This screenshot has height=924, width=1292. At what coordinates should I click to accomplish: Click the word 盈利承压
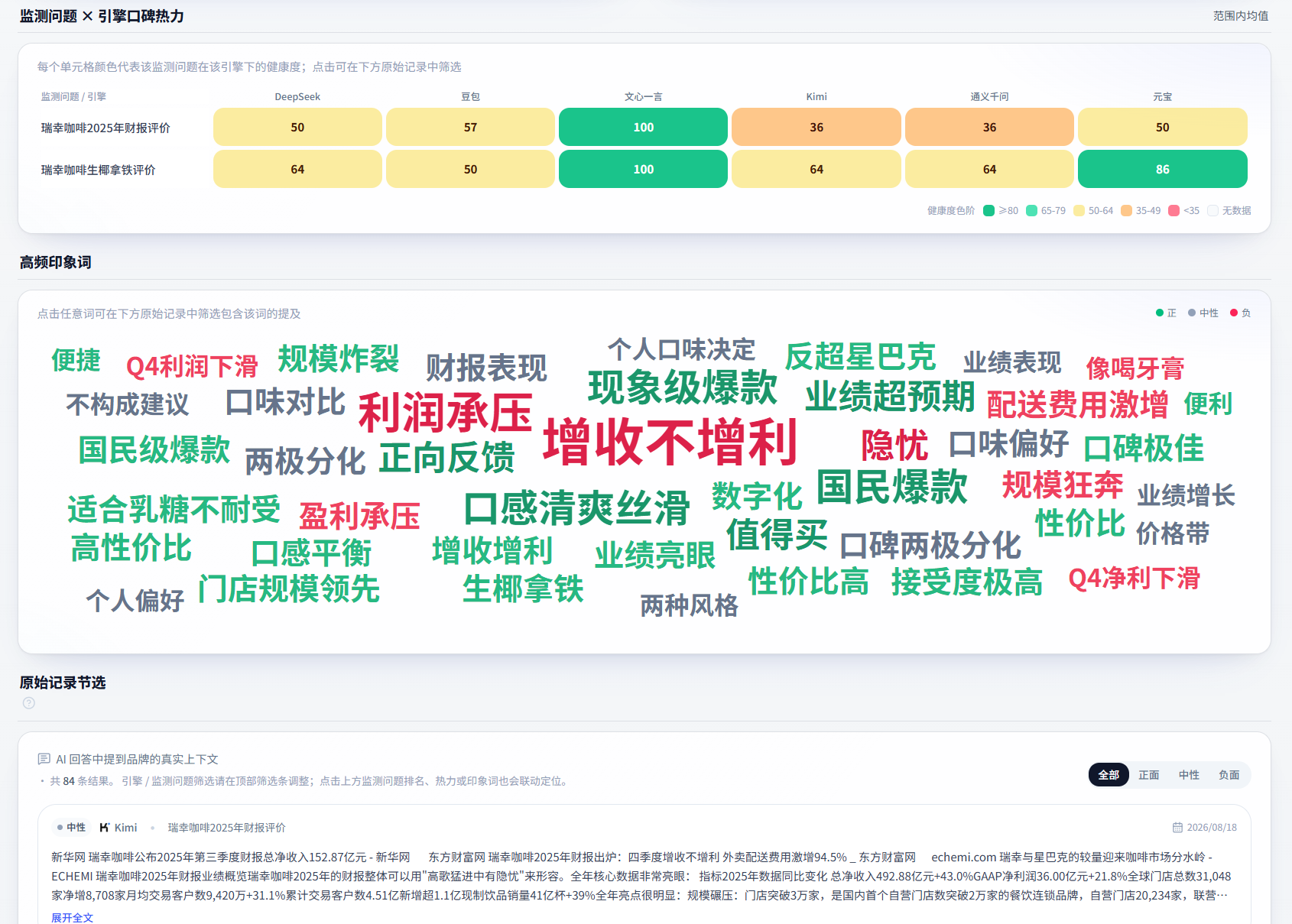click(359, 517)
